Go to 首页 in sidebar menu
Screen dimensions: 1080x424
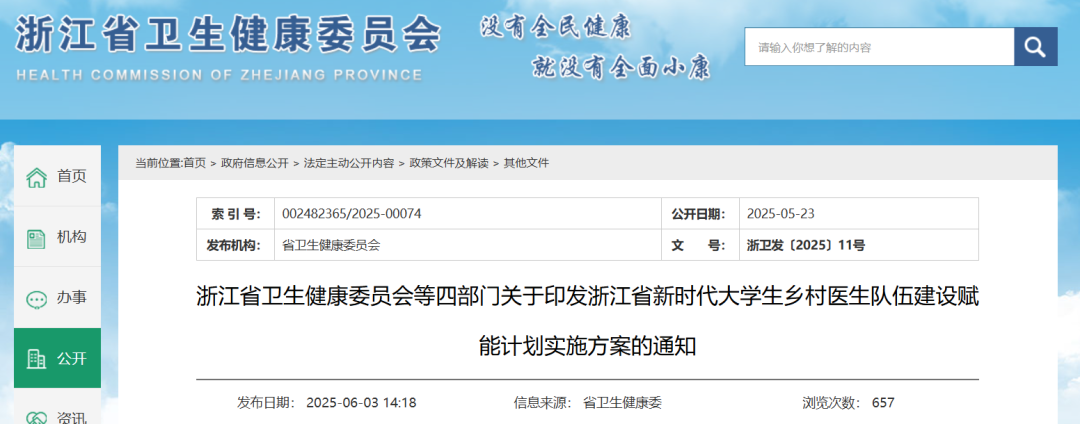(57, 176)
